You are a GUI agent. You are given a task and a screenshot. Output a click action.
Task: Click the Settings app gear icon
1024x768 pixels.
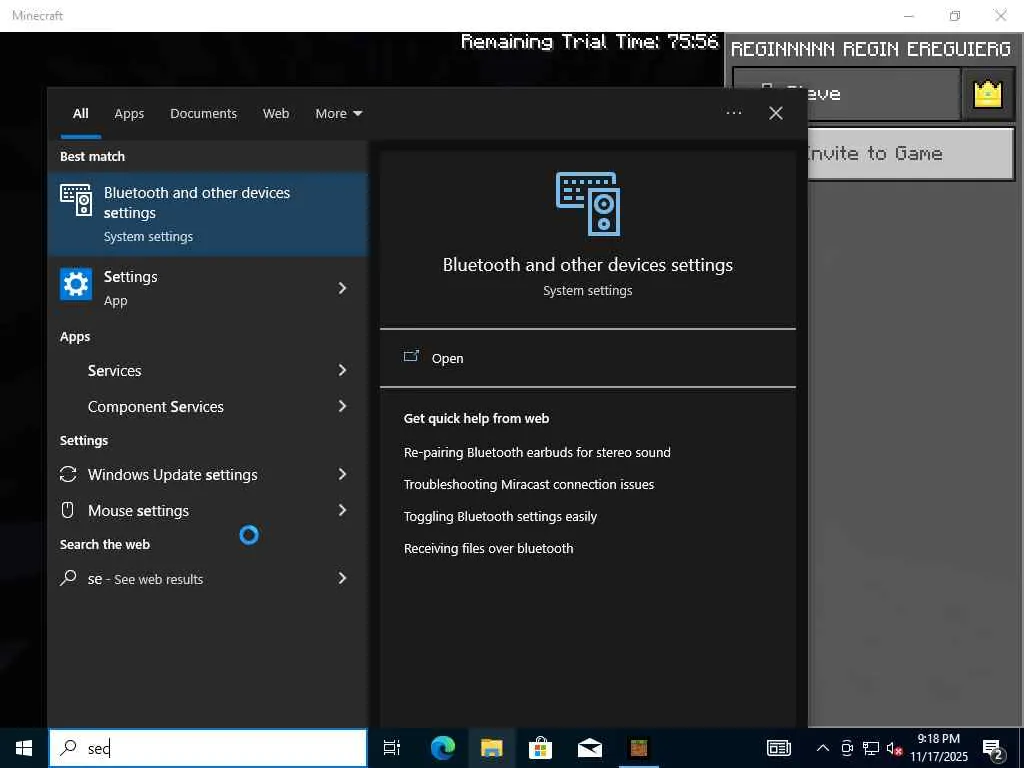pyautogui.click(x=76, y=285)
